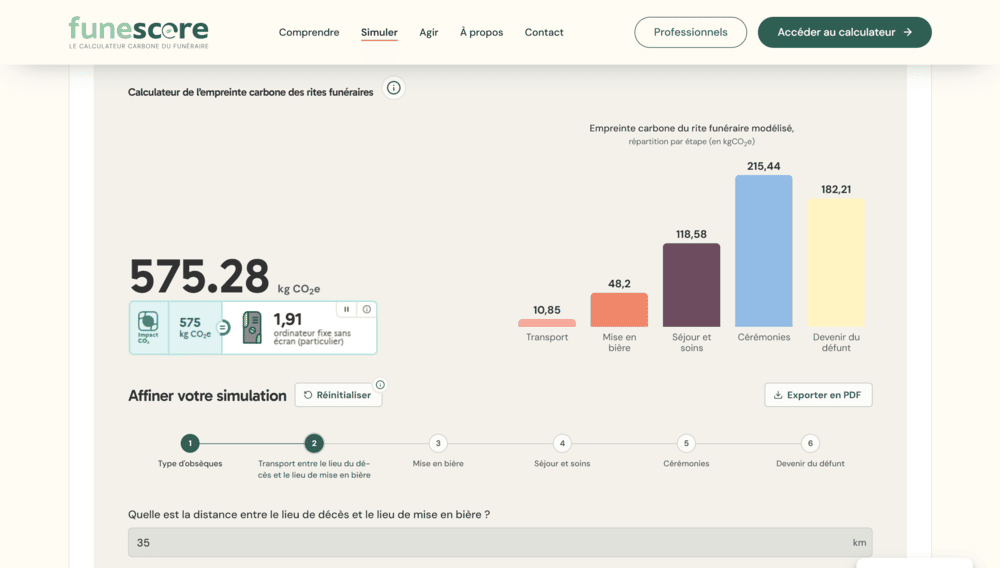Select the Simuler navigation item
The height and width of the screenshot is (568, 1000).
[x=379, y=33]
